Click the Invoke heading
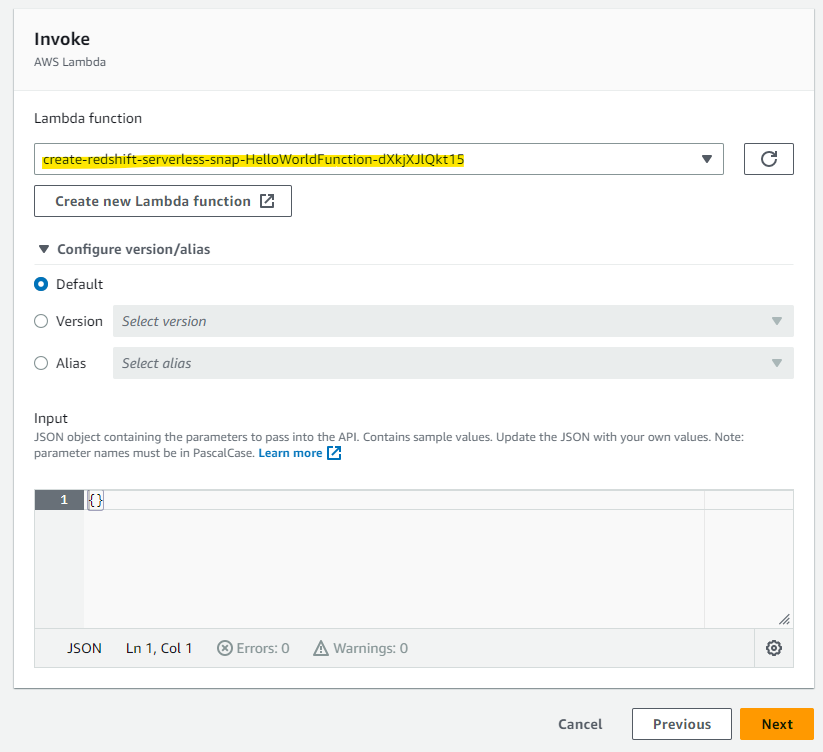The image size is (823, 752). coord(62,39)
